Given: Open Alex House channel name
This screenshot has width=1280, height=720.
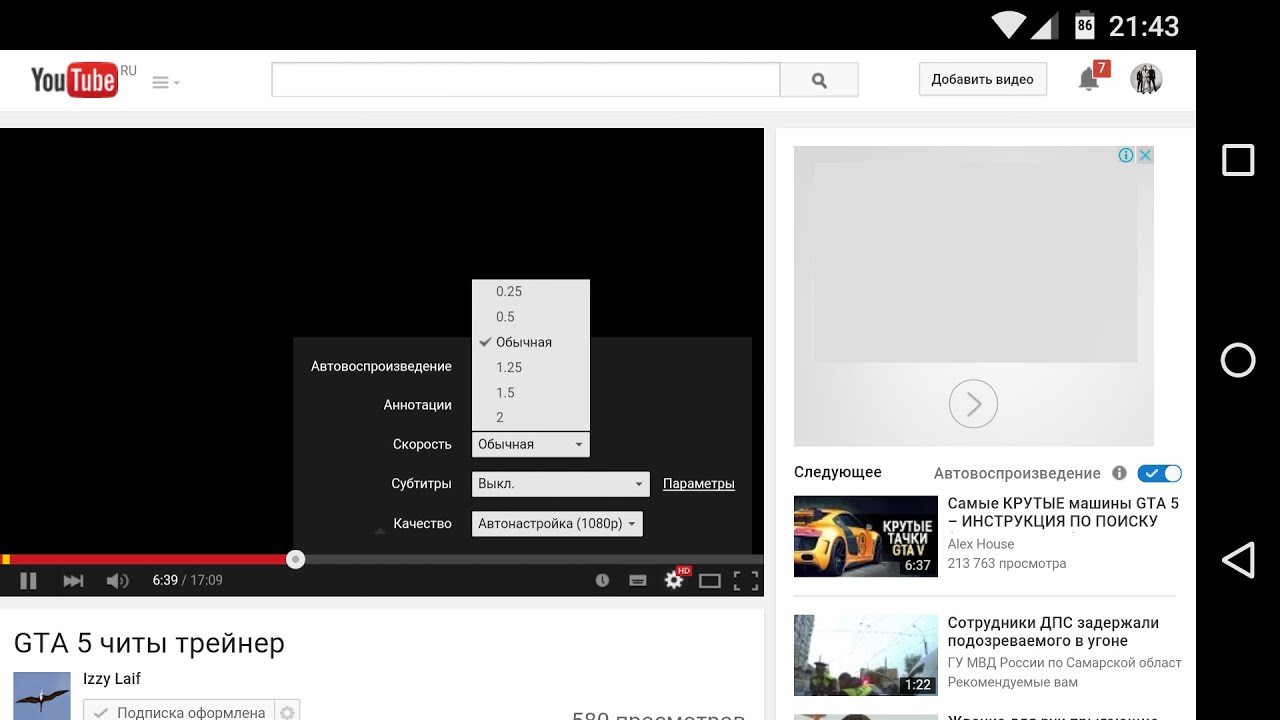Looking at the screenshot, I should pyautogui.click(x=981, y=544).
